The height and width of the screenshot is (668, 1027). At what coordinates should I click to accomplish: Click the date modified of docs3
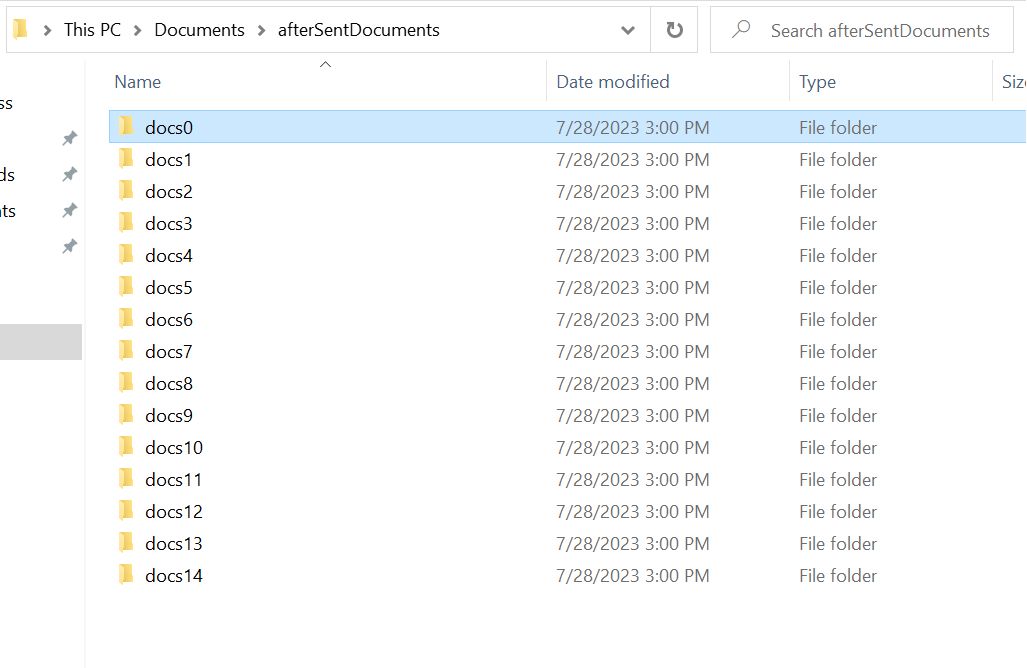(633, 223)
